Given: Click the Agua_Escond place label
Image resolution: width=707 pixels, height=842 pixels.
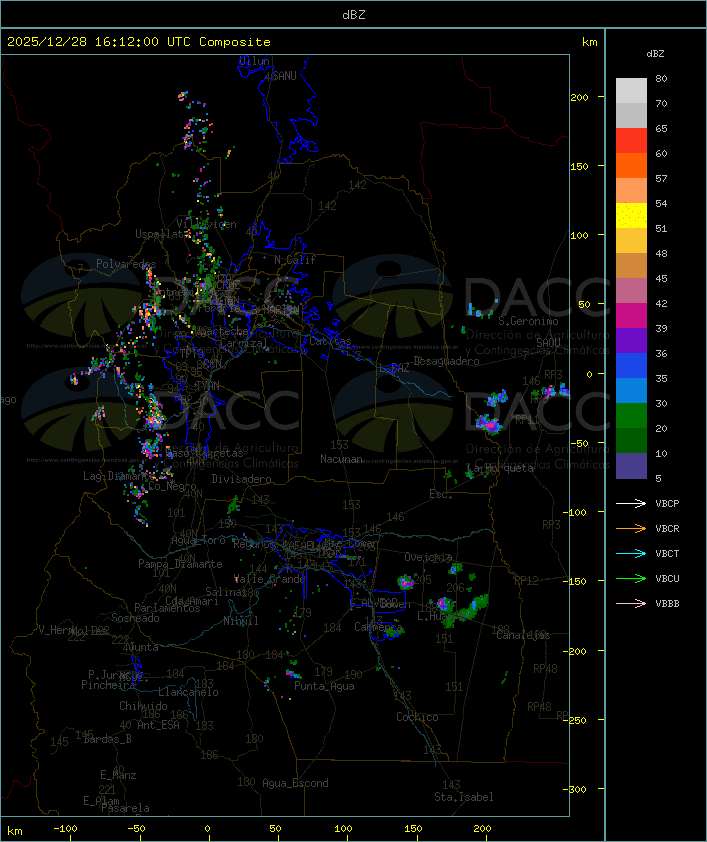Looking at the screenshot, I should 295,783.
